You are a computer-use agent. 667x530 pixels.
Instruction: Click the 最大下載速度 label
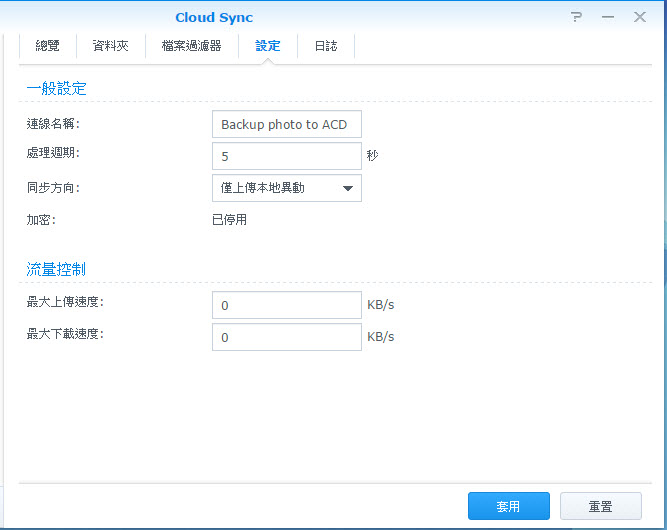click(65, 334)
